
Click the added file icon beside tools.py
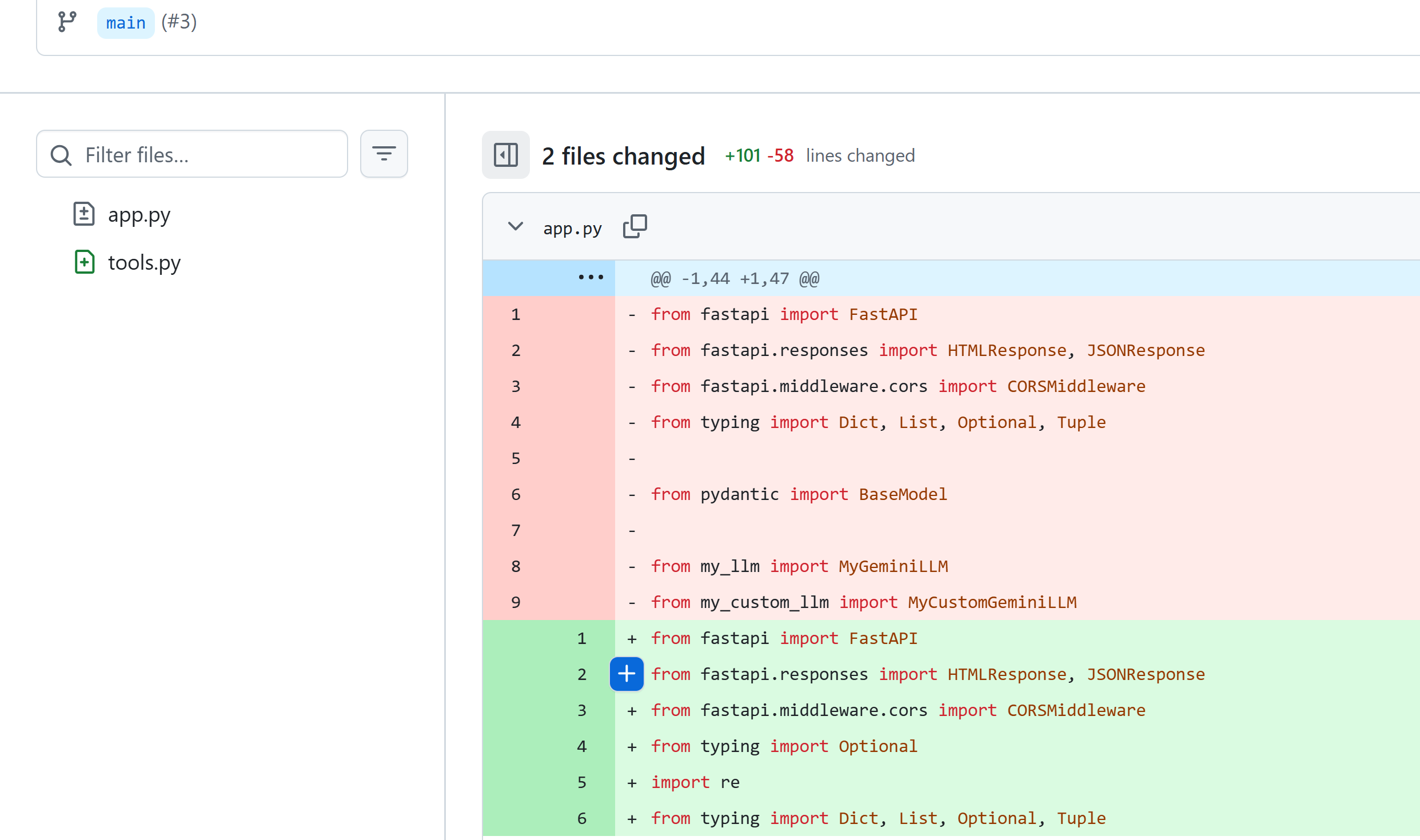pyautogui.click(x=85, y=262)
